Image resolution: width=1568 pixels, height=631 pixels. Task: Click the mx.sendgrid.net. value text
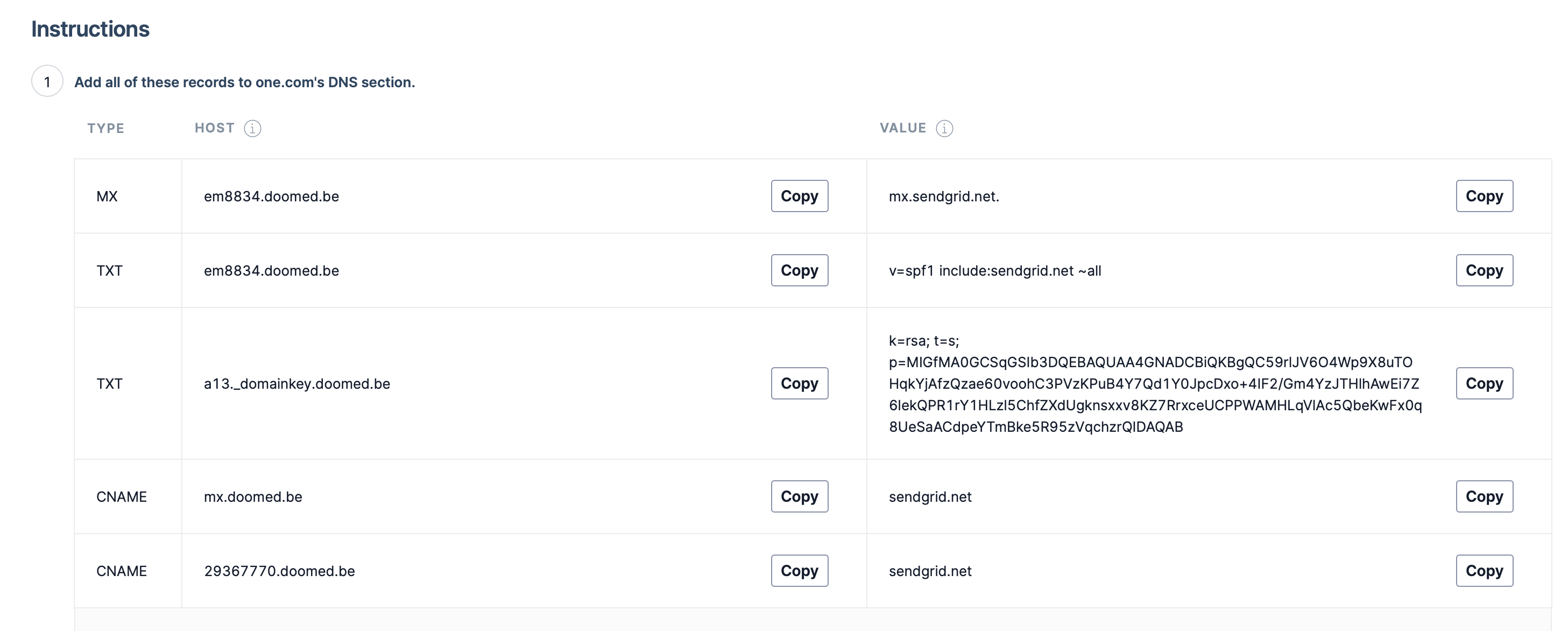point(943,197)
